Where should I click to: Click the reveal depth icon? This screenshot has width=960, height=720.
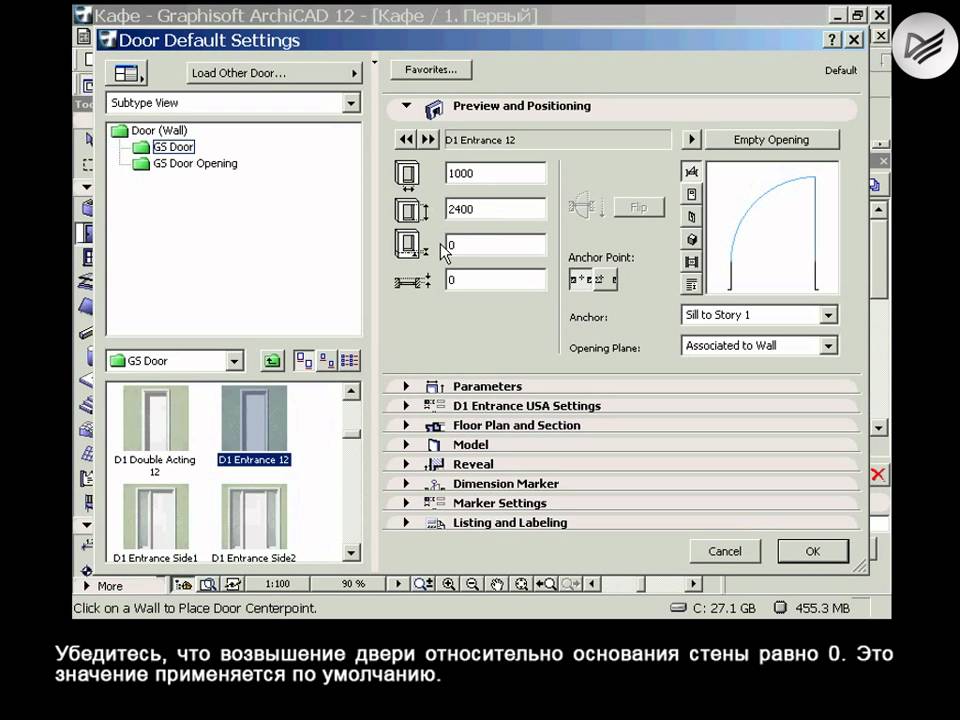(412, 281)
